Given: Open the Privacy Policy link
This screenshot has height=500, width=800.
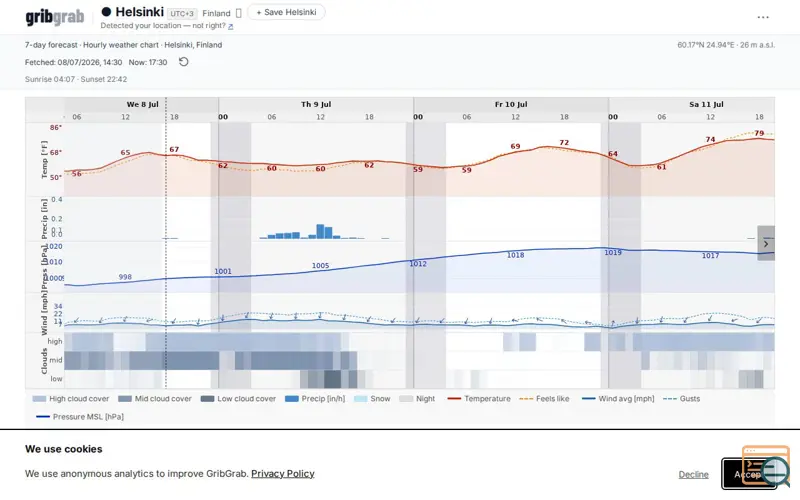Looking at the screenshot, I should pyautogui.click(x=283, y=473).
